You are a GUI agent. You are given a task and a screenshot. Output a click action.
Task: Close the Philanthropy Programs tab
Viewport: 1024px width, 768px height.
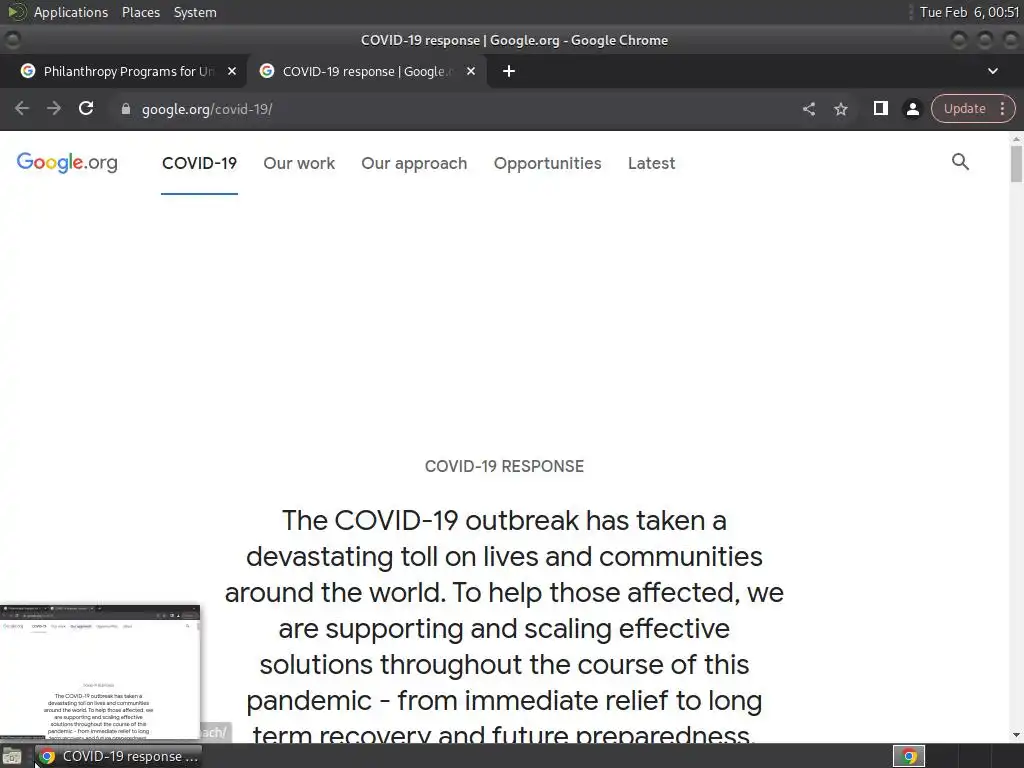click(232, 71)
